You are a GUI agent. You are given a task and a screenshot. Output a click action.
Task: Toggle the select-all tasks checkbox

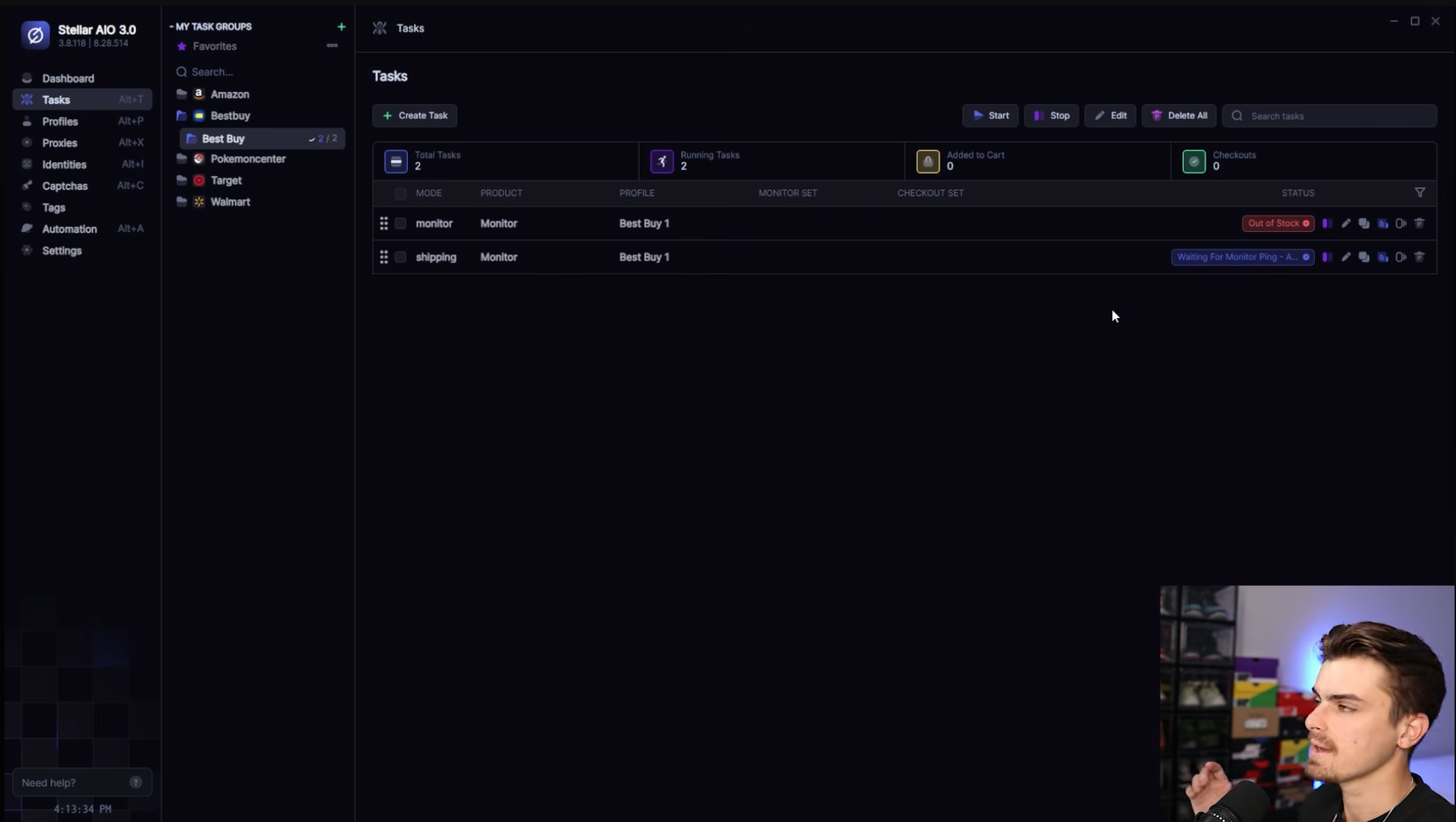400,193
